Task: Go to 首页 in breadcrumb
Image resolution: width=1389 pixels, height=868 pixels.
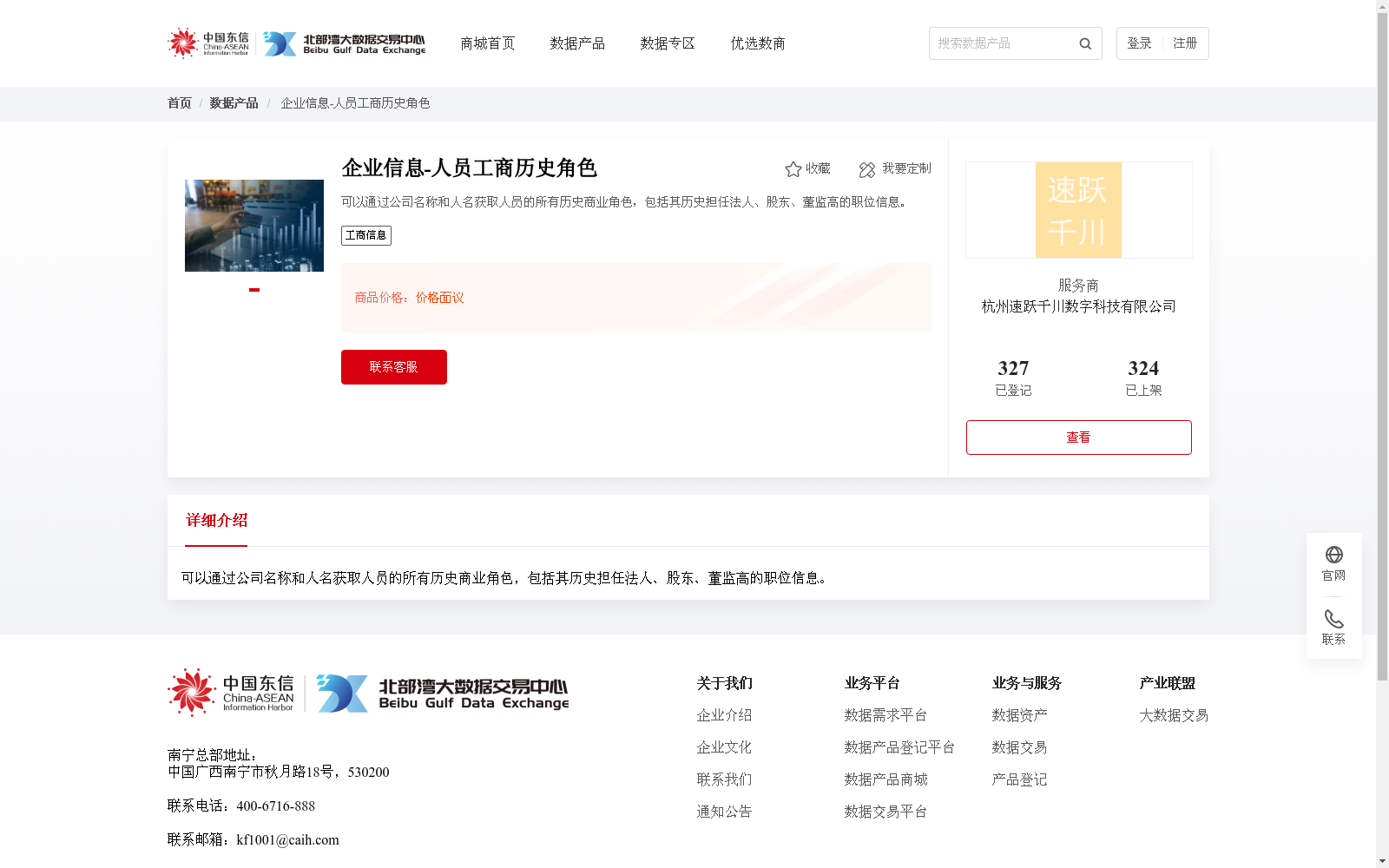Action: tap(180, 103)
